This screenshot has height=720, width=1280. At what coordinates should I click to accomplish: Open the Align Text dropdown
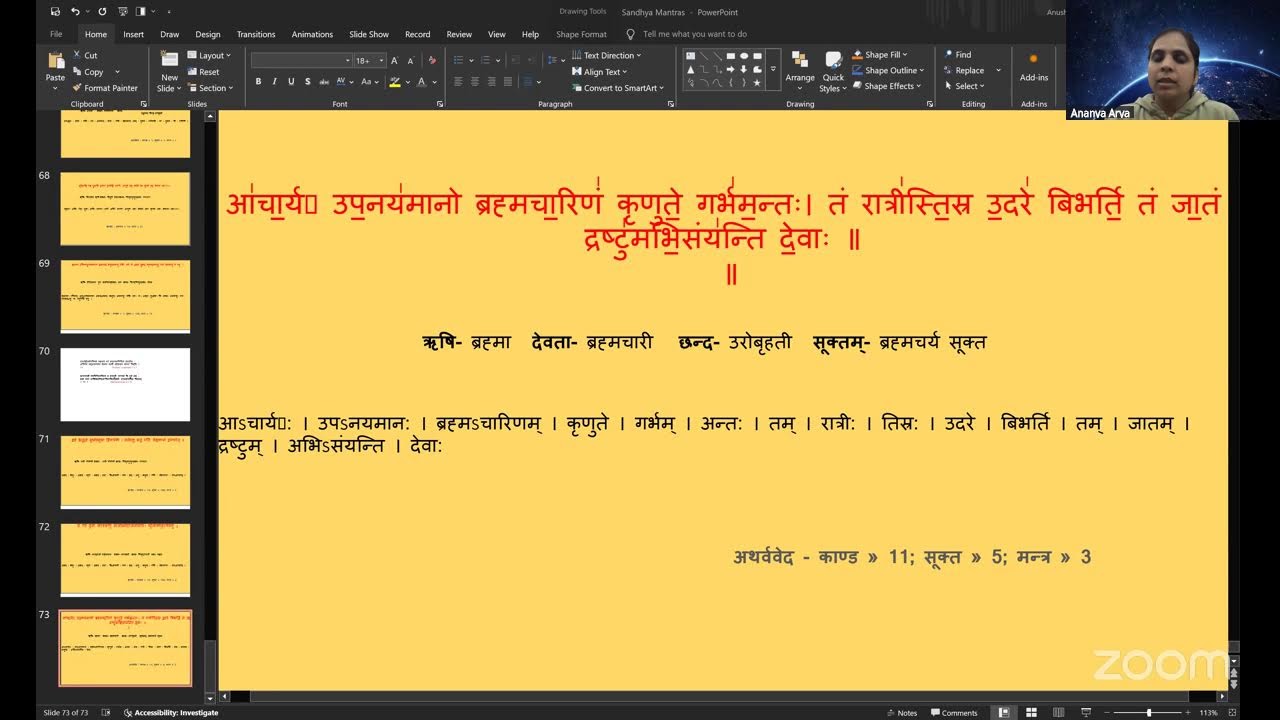click(x=600, y=72)
